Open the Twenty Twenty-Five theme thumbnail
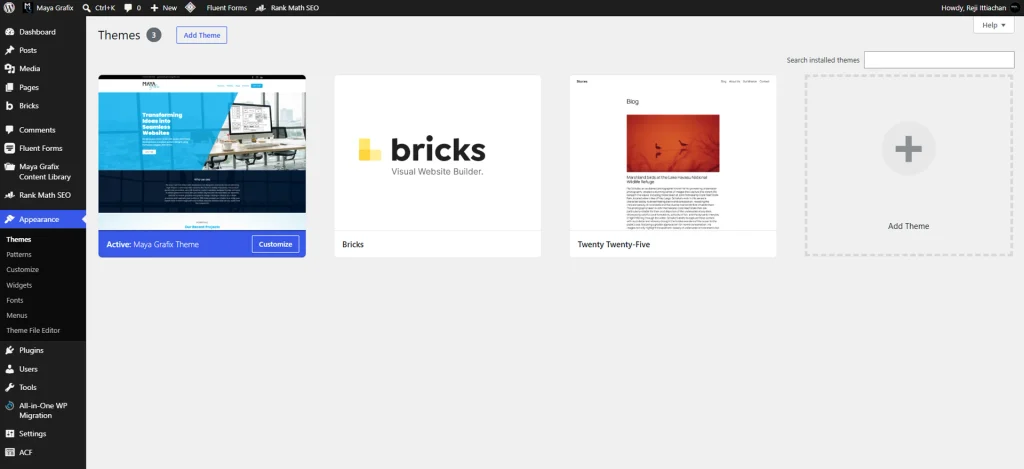 coord(673,152)
